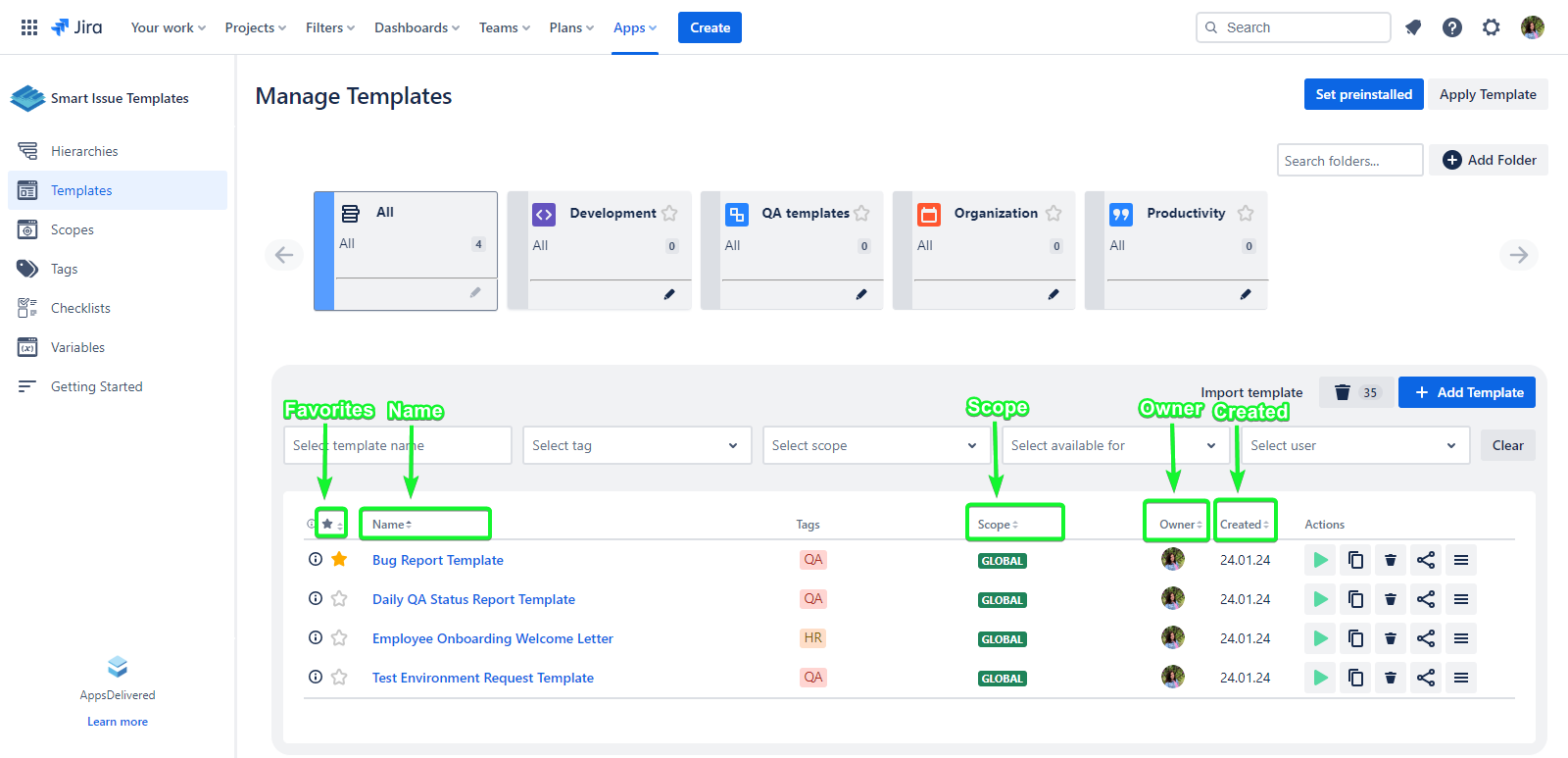1568x758 pixels.
Task: Open the Bug Report Template row menu icon
Action: 1461,560
